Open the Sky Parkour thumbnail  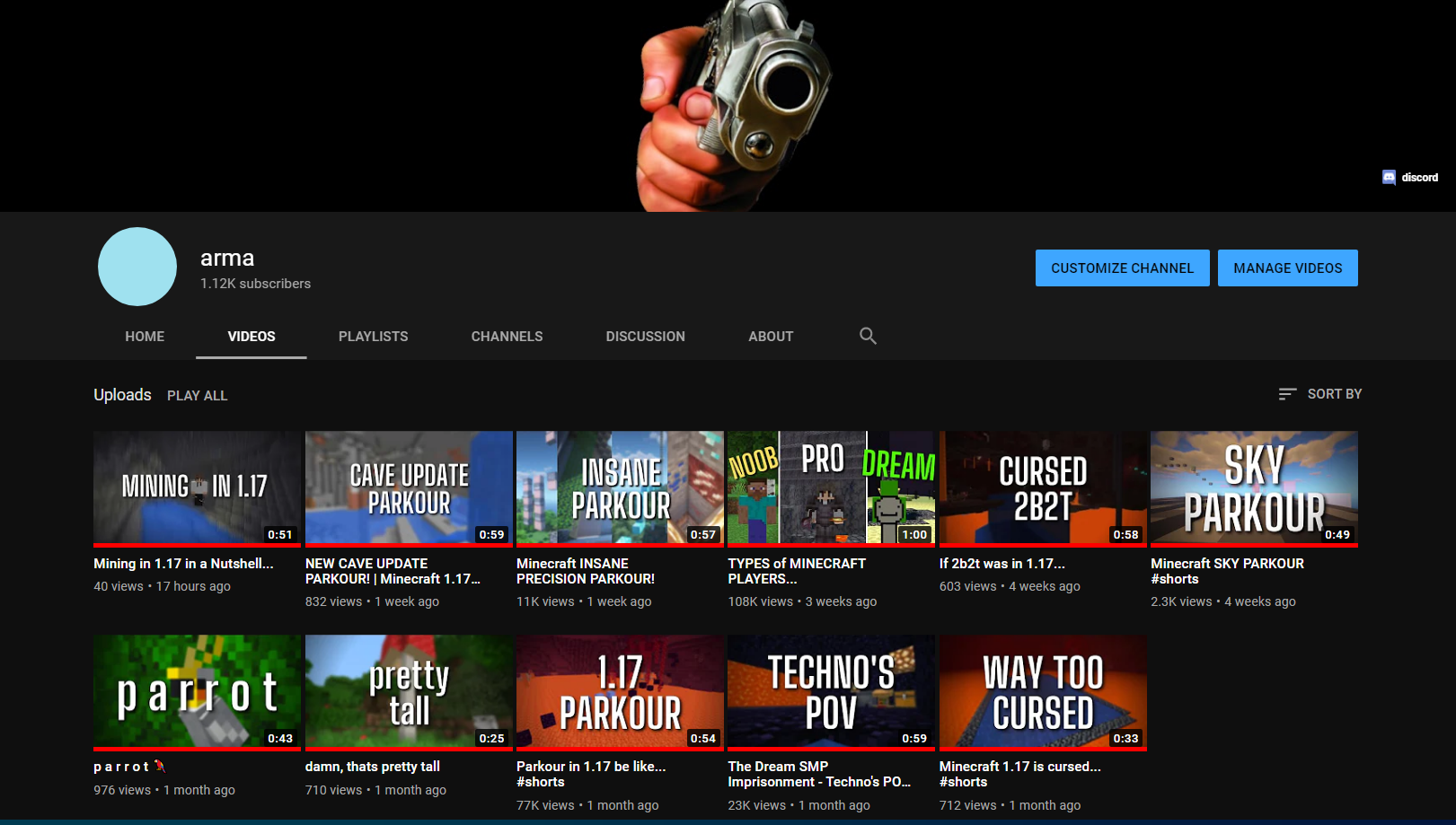1254,488
